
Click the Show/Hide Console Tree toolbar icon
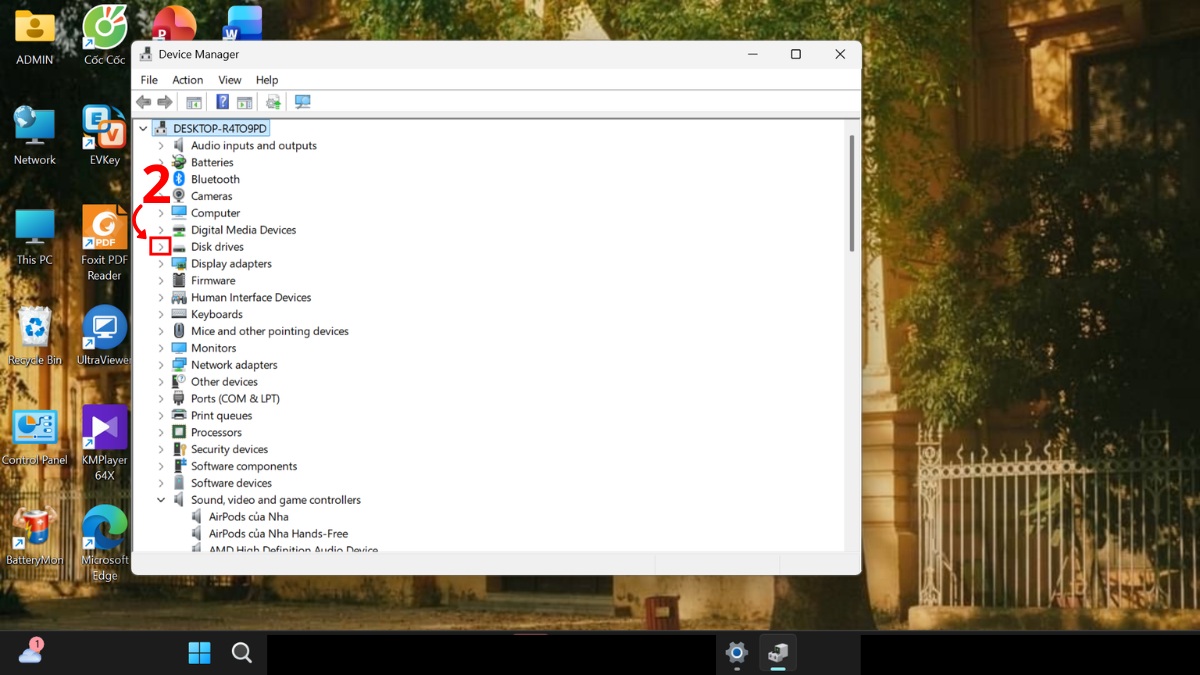194,102
